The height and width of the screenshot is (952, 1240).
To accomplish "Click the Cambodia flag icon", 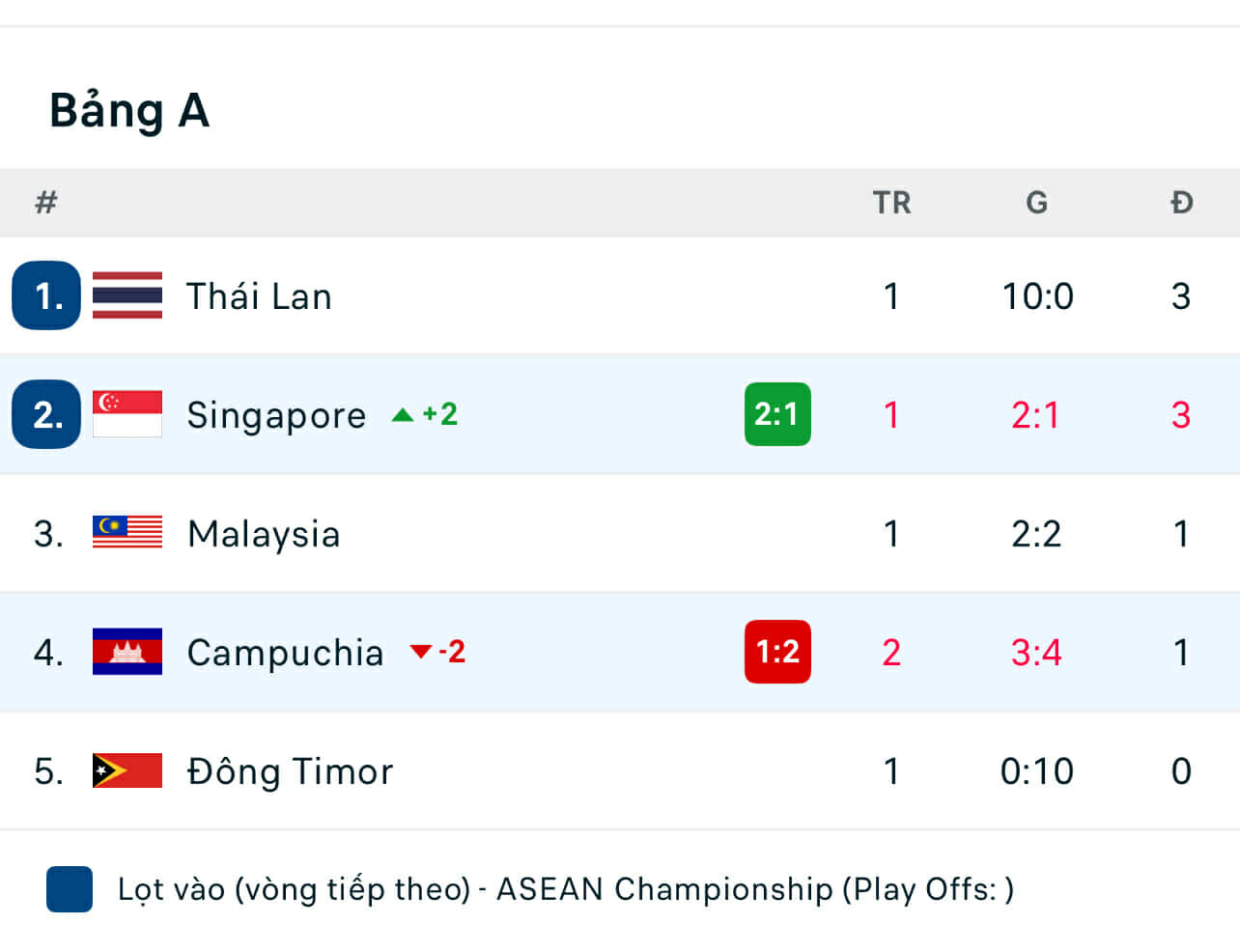I will (127, 652).
